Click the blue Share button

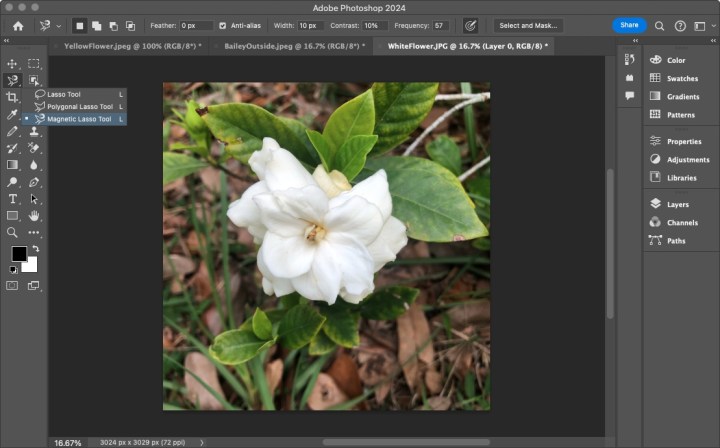[x=629, y=25]
